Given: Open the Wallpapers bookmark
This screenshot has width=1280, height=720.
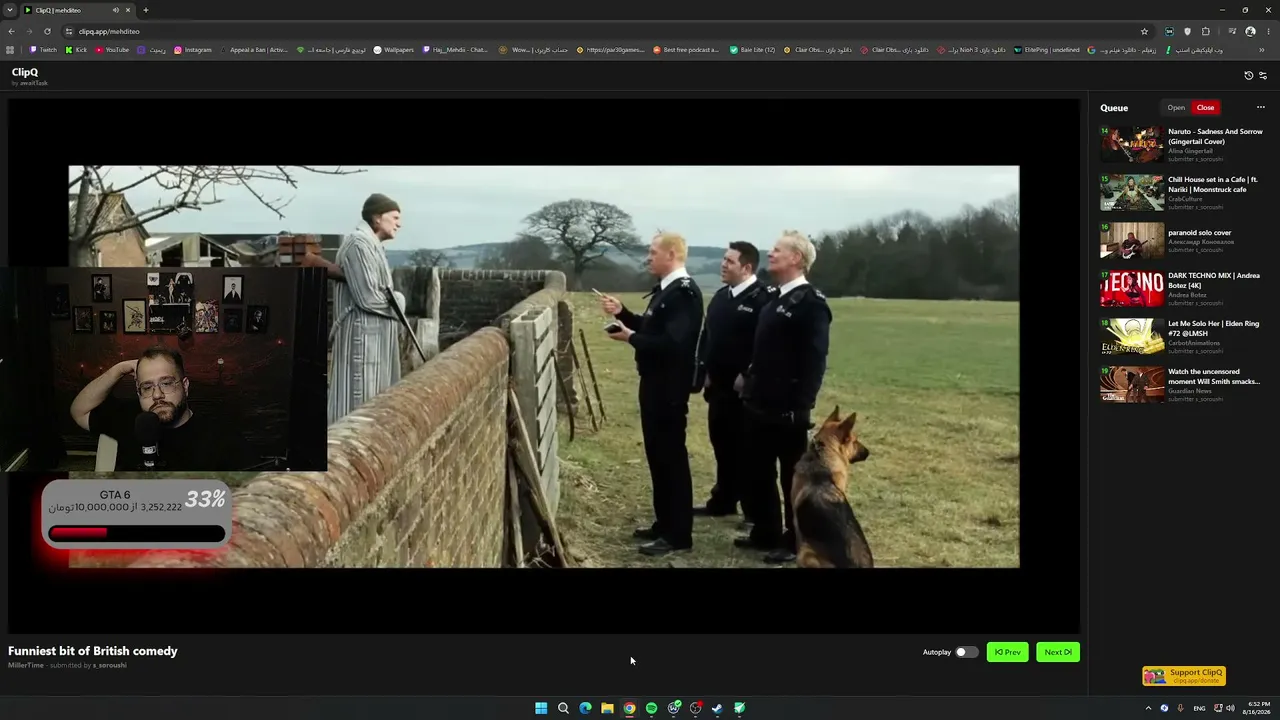Looking at the screenshot, I should click(393, 50).
